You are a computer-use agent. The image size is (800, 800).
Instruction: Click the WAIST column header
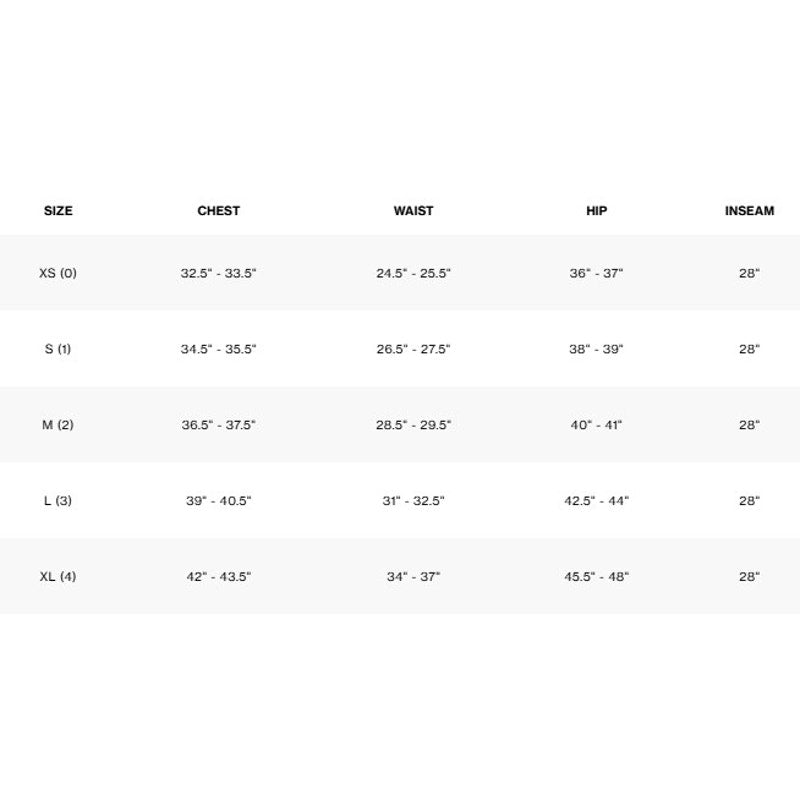click(x=413, y=211)
